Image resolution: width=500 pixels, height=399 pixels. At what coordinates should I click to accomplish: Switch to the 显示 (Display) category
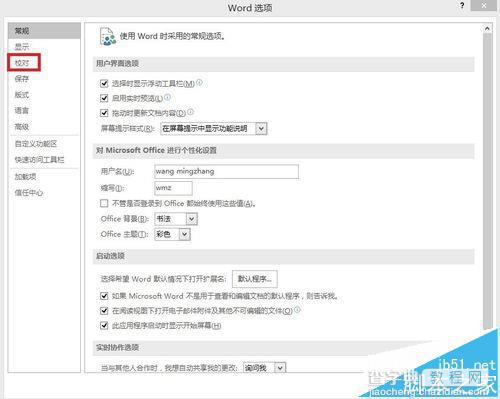[x=22, y=47]
